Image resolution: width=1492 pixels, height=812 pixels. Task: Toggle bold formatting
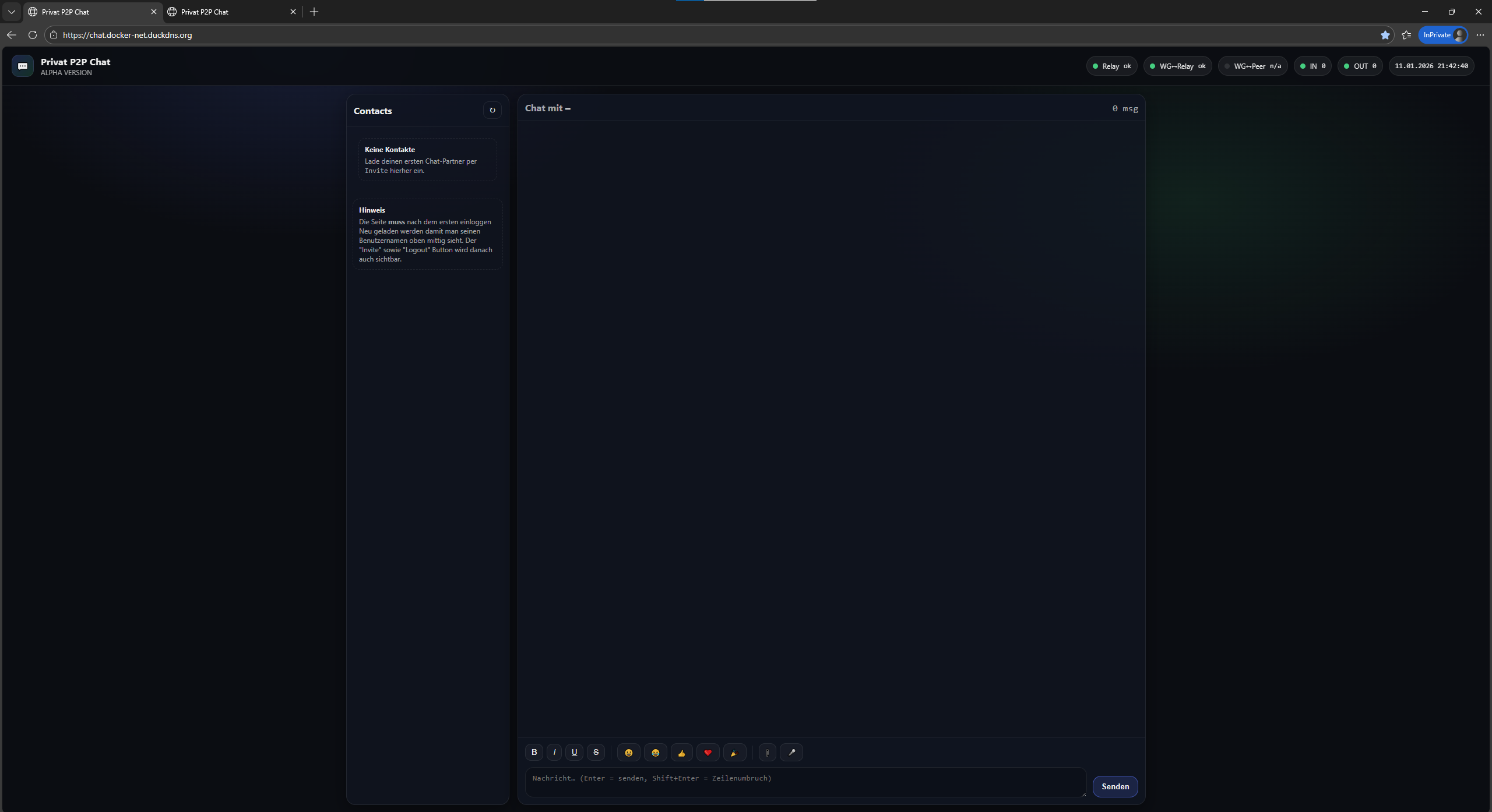point(534,753)
